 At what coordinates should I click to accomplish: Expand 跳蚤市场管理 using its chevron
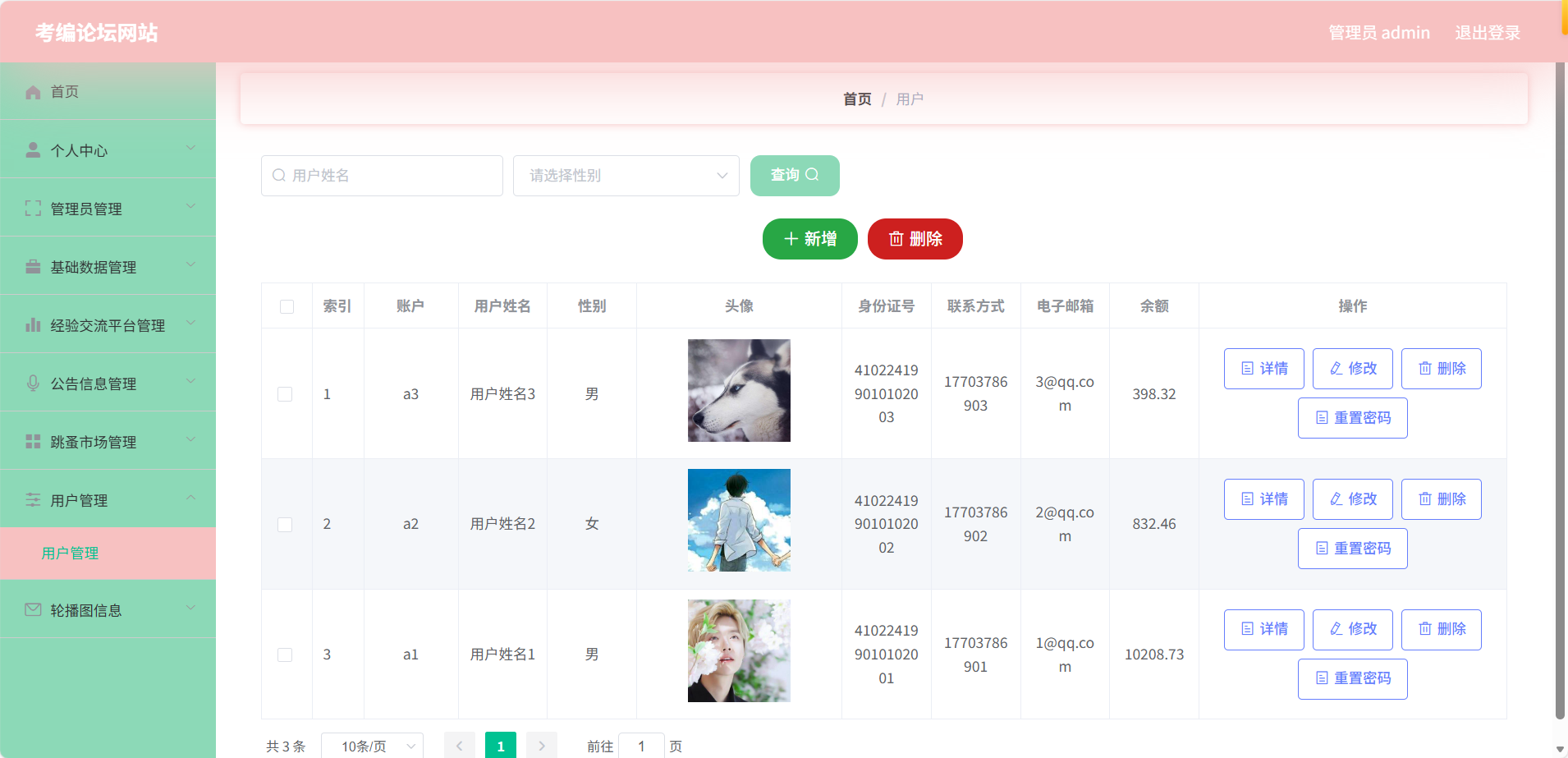click(x=190, y=439)
